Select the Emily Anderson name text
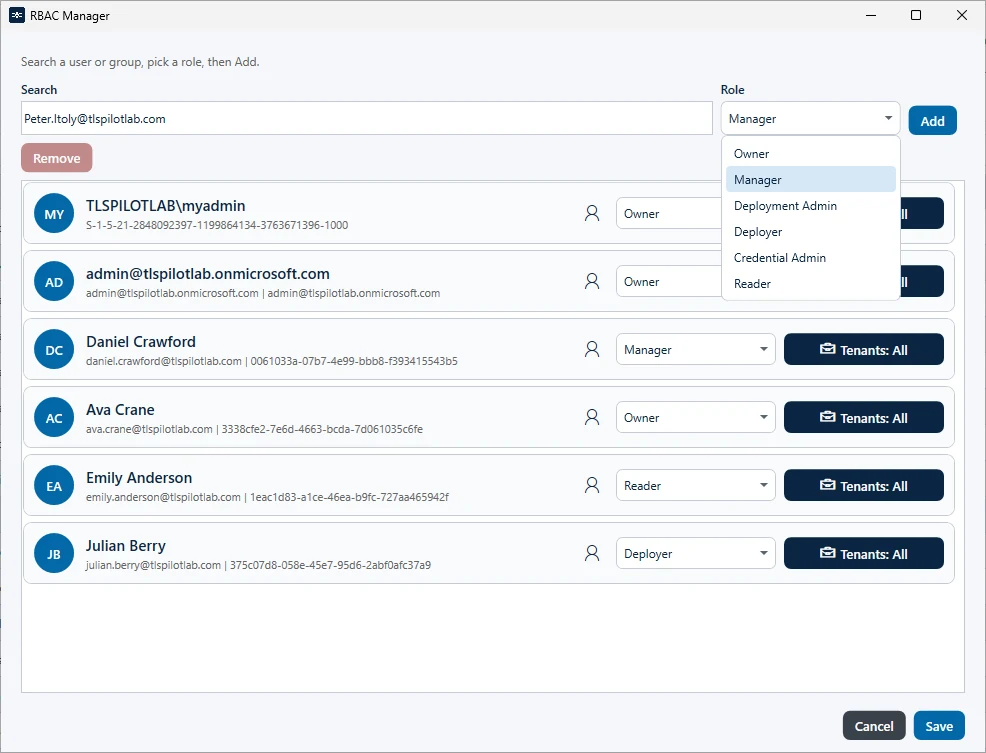The image size is (986, 753). 139,477
